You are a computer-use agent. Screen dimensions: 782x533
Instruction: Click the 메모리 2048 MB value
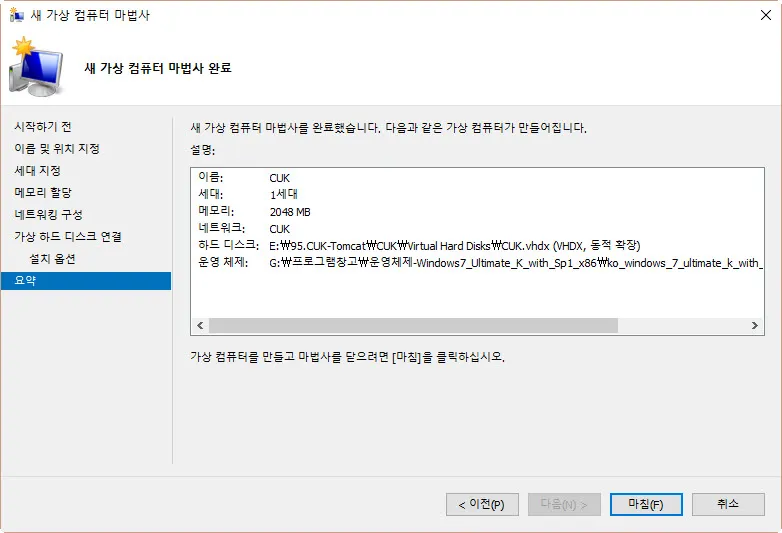click(290, 212)
